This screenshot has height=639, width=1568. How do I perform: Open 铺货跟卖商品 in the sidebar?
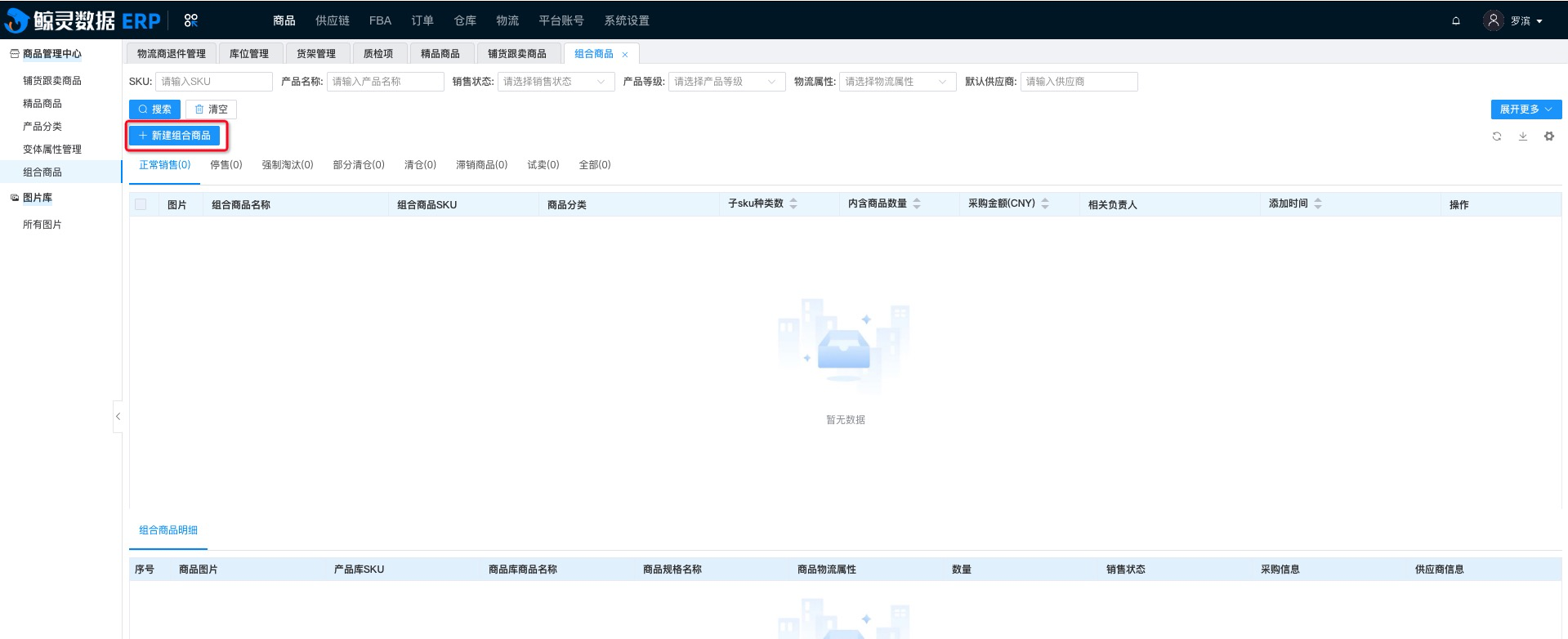(52, 81)
